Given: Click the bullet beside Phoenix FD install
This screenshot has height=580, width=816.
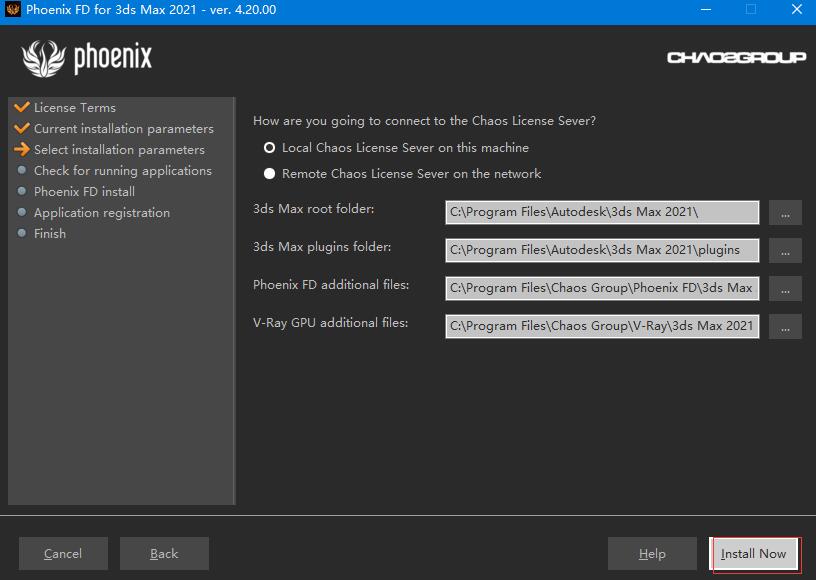Looking at the screenshot, I should click(x=22, y=191).
